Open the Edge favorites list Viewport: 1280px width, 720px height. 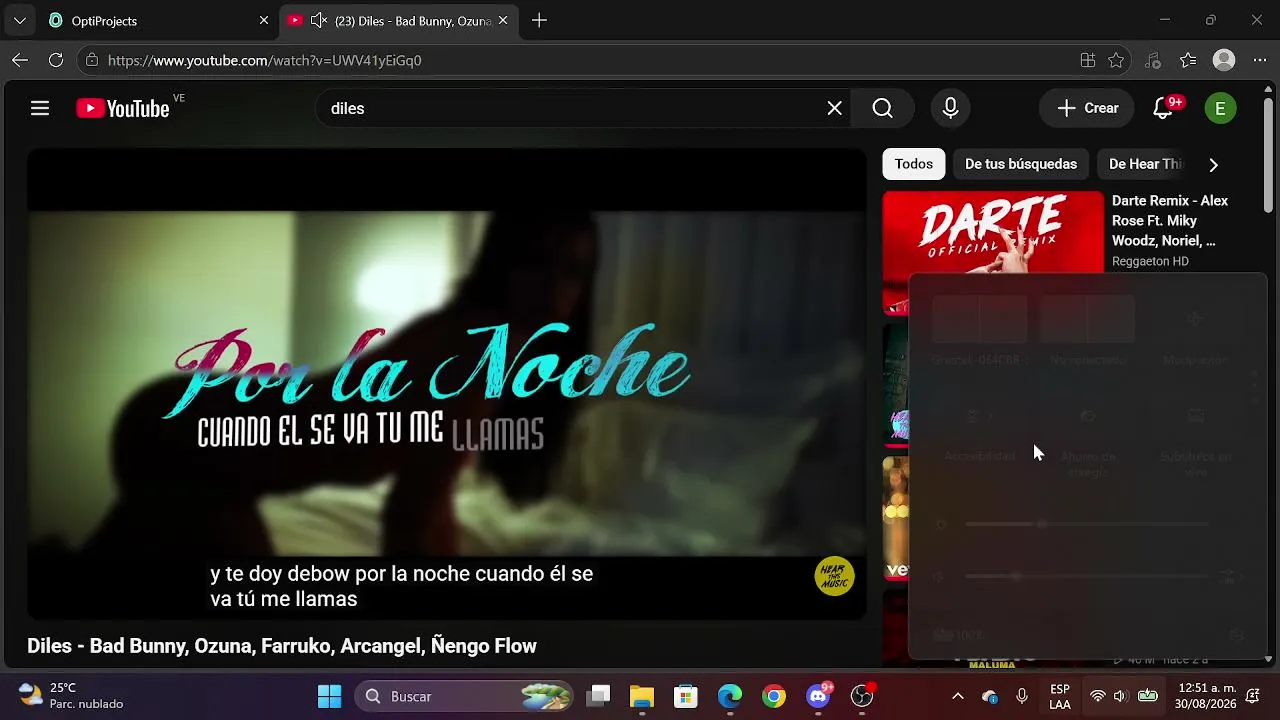[1188, 60]
